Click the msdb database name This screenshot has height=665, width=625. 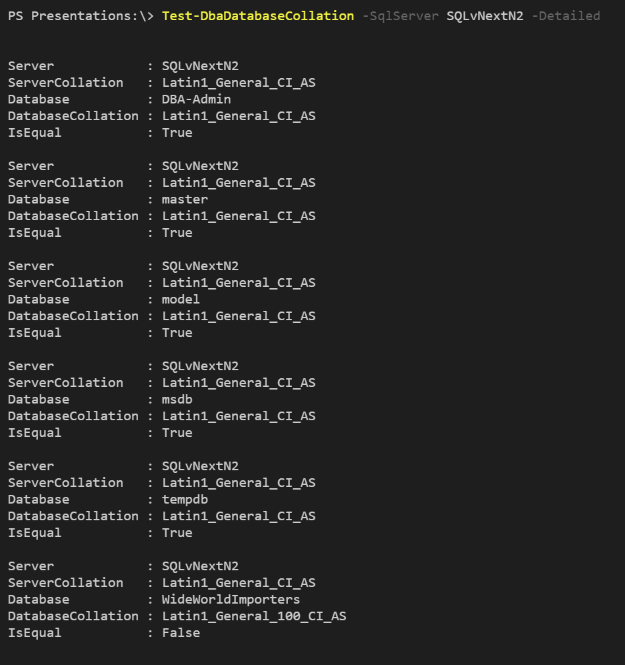click(177, 399)
